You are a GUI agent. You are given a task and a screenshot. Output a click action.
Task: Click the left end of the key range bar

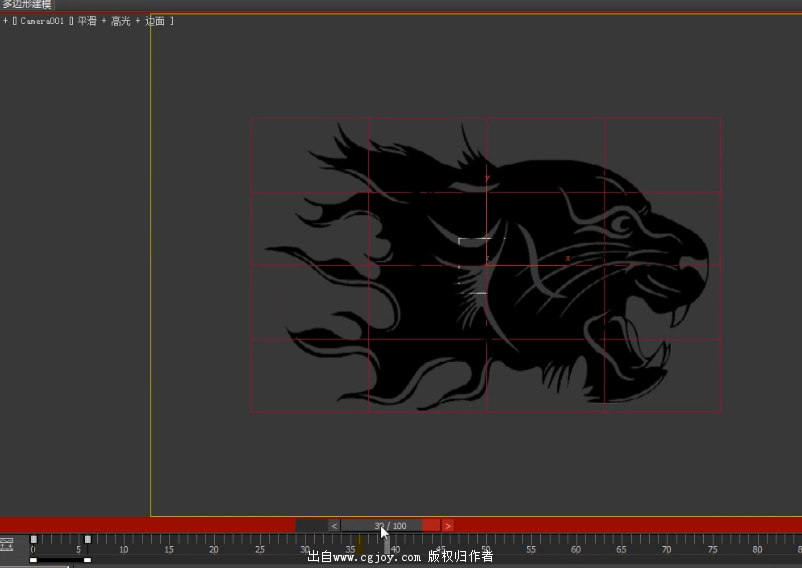(33, 560)
